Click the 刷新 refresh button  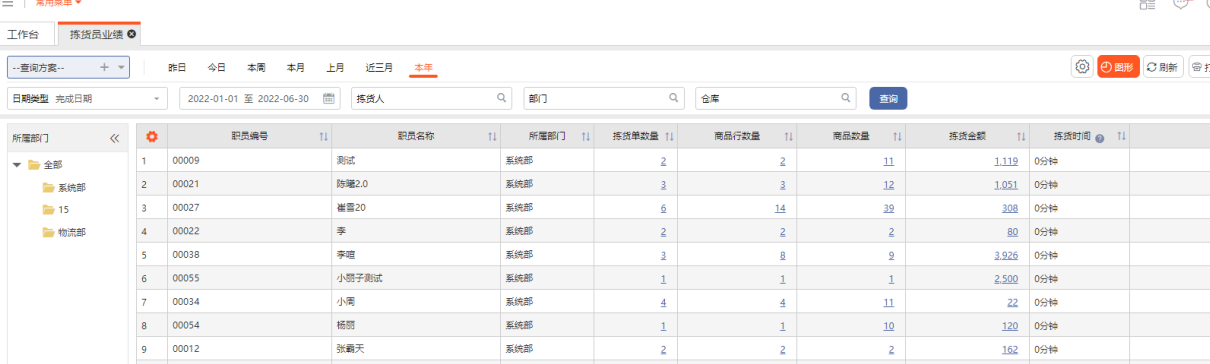coord(1163,67)
